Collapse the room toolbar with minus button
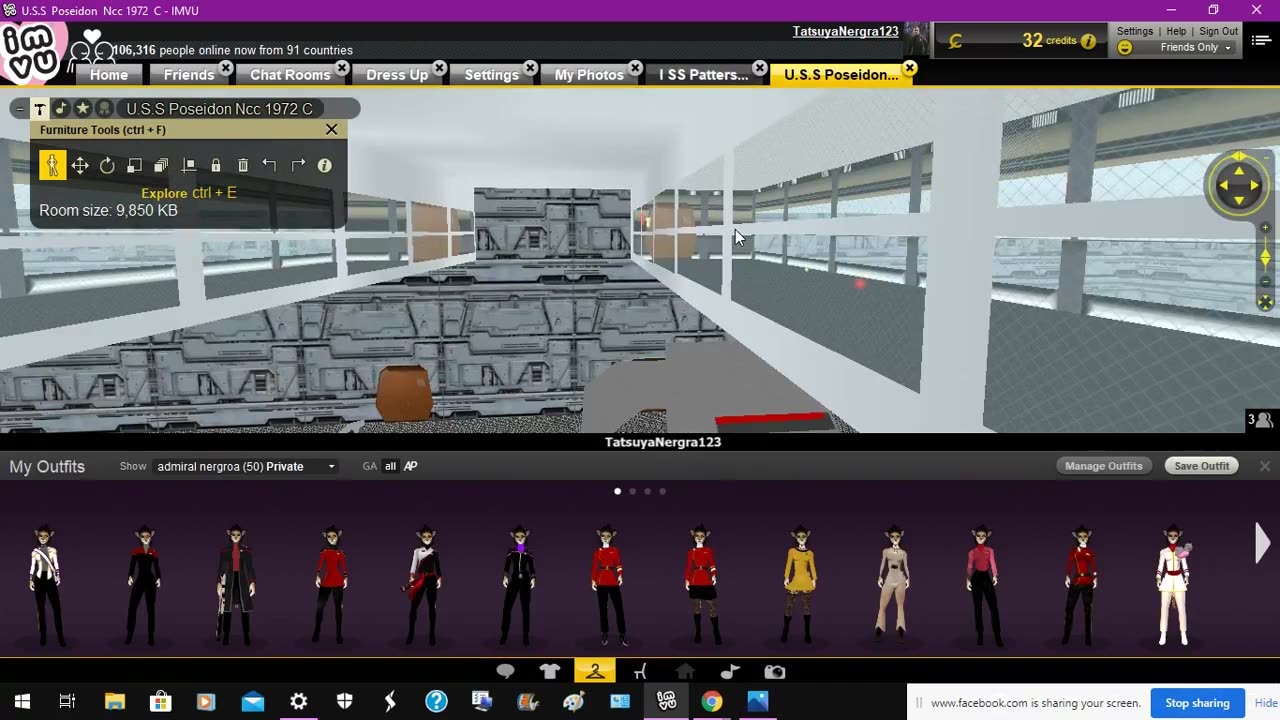This screenshot has width=1280, height=720. [19, 108]
